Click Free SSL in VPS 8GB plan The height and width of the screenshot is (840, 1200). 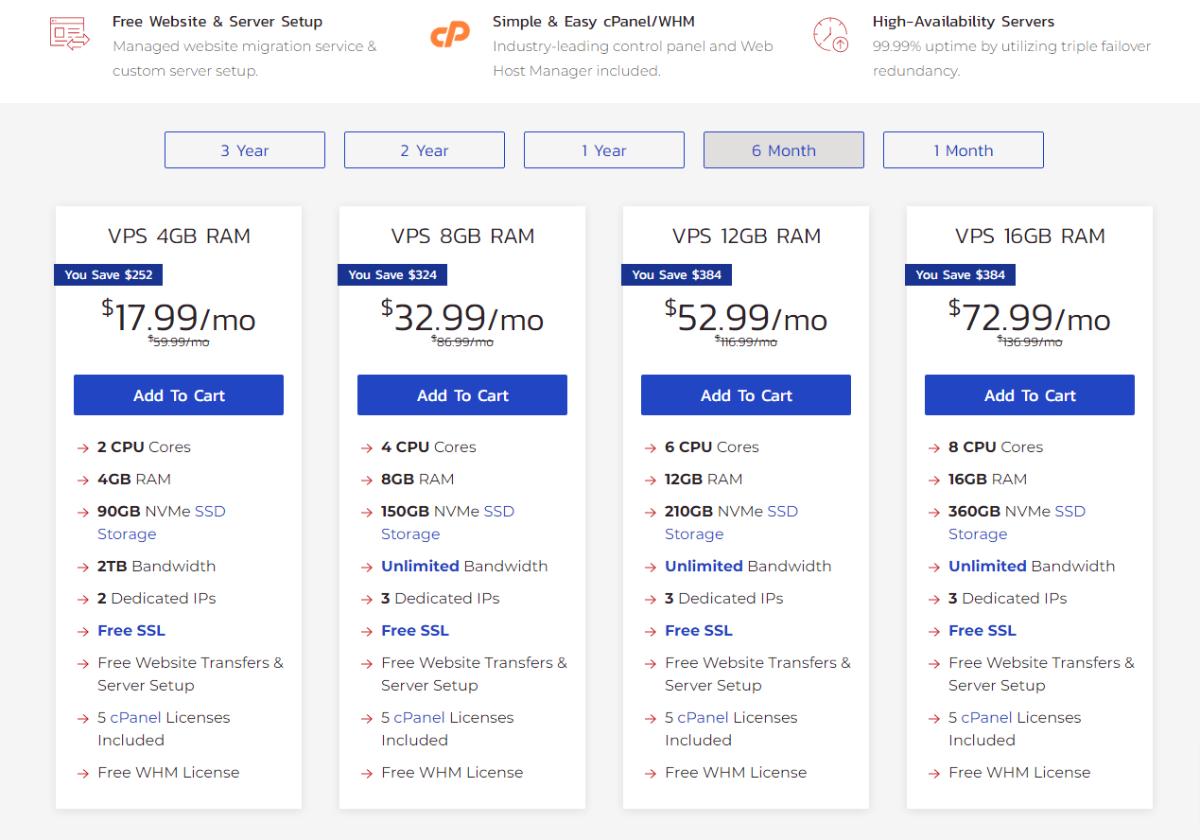coord(415,630)
